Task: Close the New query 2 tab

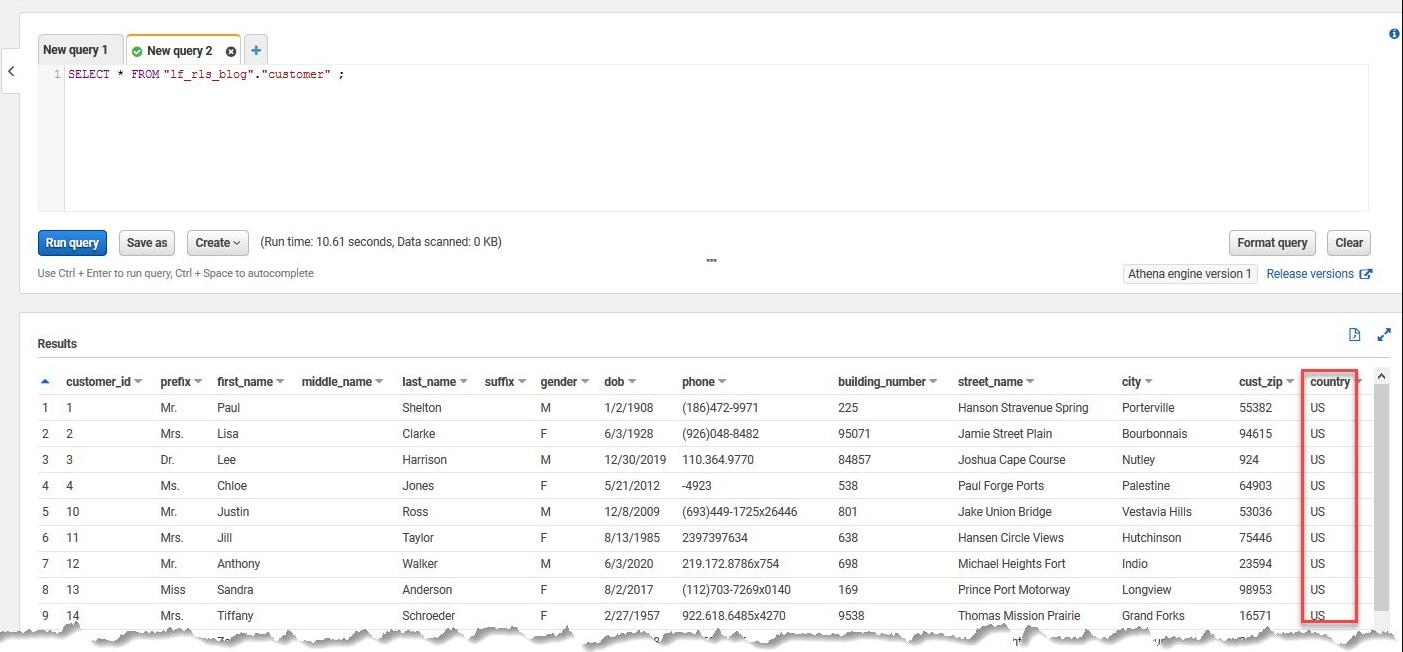Action: tap(231, 51)
